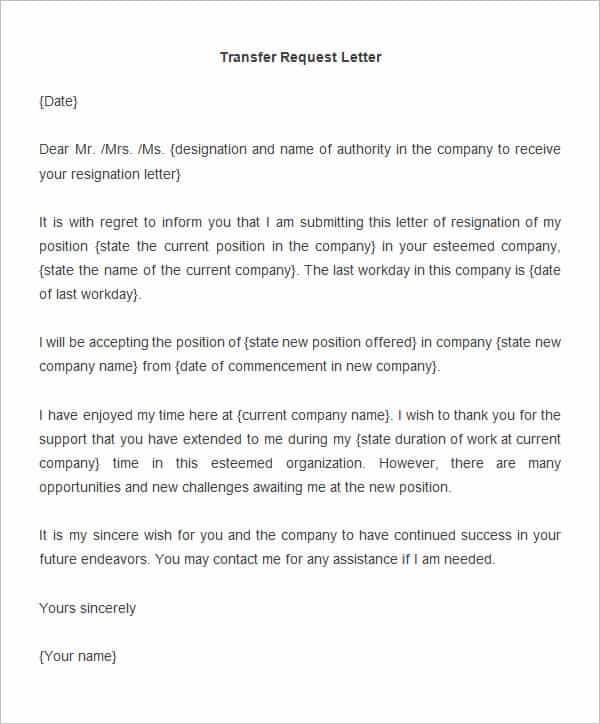Click the 'Dear Mr. /Mrs. /Ms.' salutation

pyautogui.click(x=102, y=150)
